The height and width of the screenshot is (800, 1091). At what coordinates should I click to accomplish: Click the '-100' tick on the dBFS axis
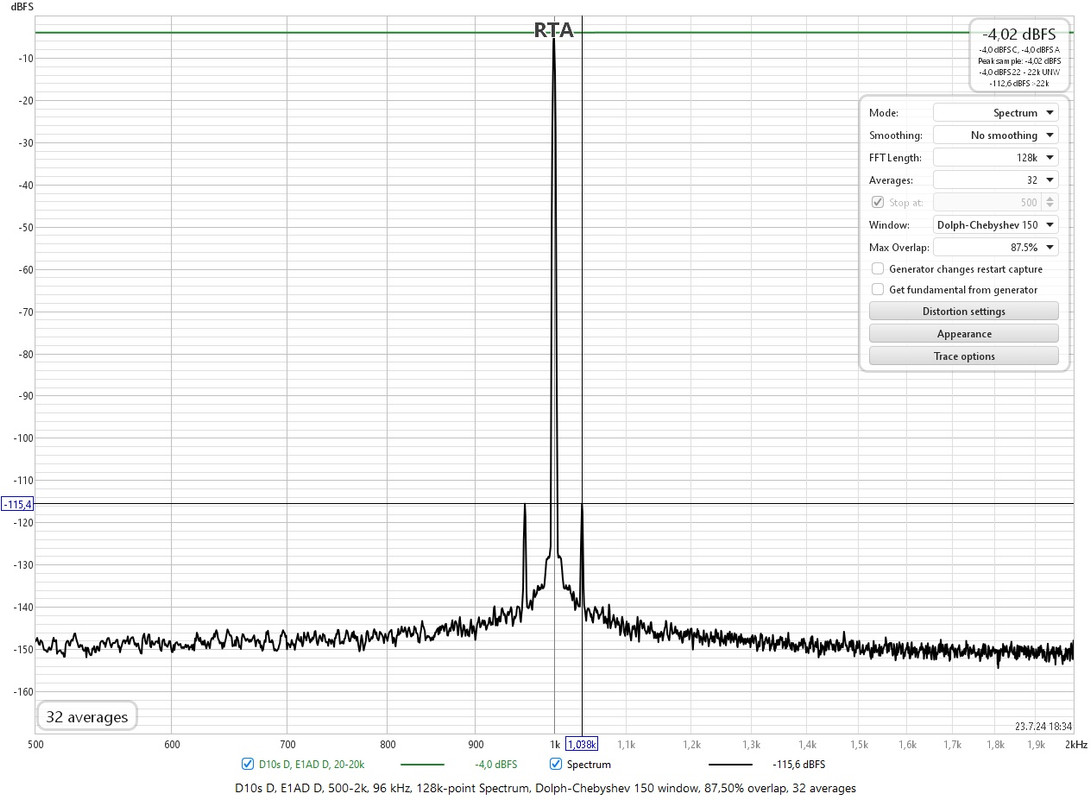tap(23, 438)
